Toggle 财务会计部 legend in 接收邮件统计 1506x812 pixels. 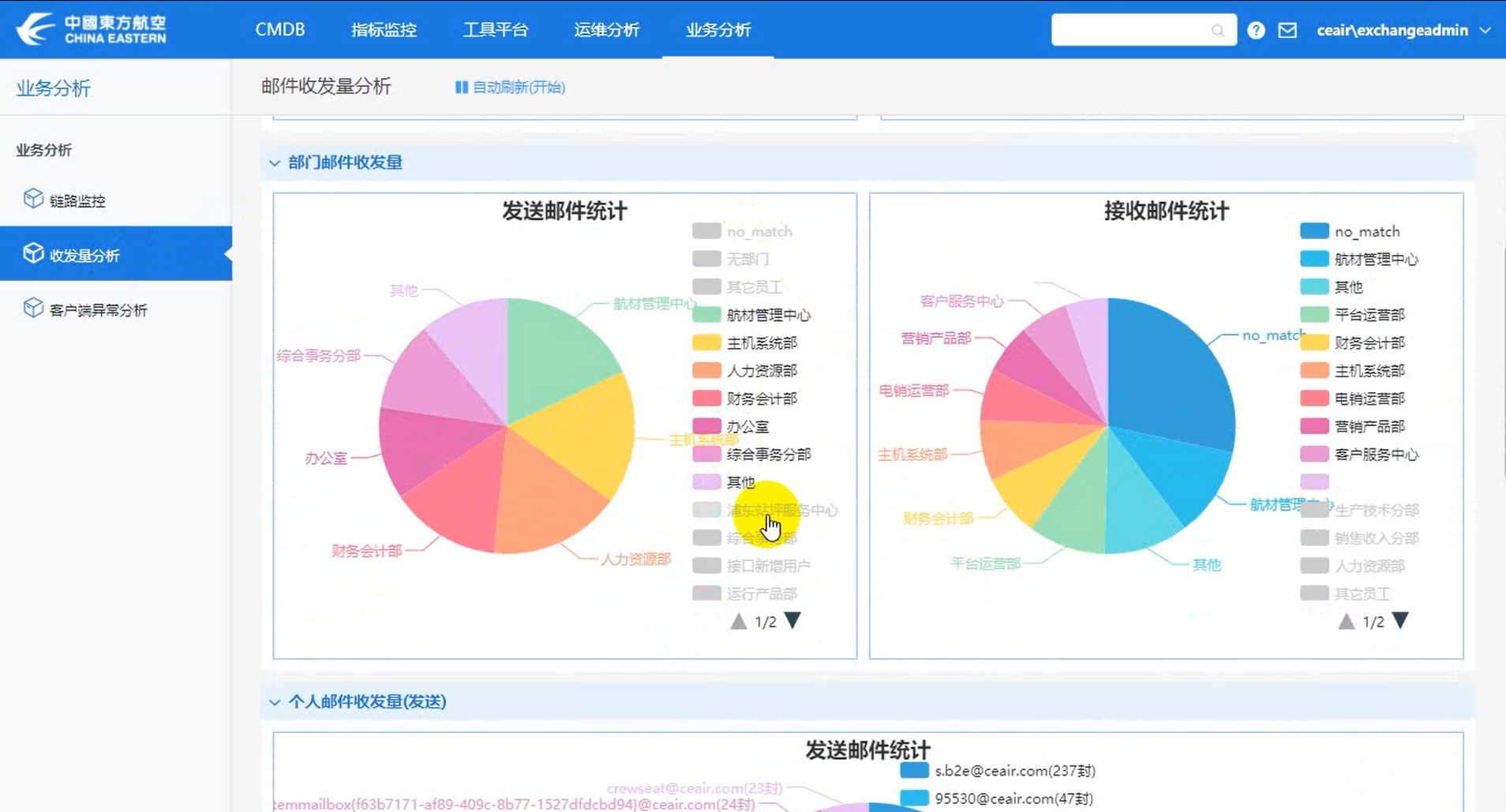1352,342
